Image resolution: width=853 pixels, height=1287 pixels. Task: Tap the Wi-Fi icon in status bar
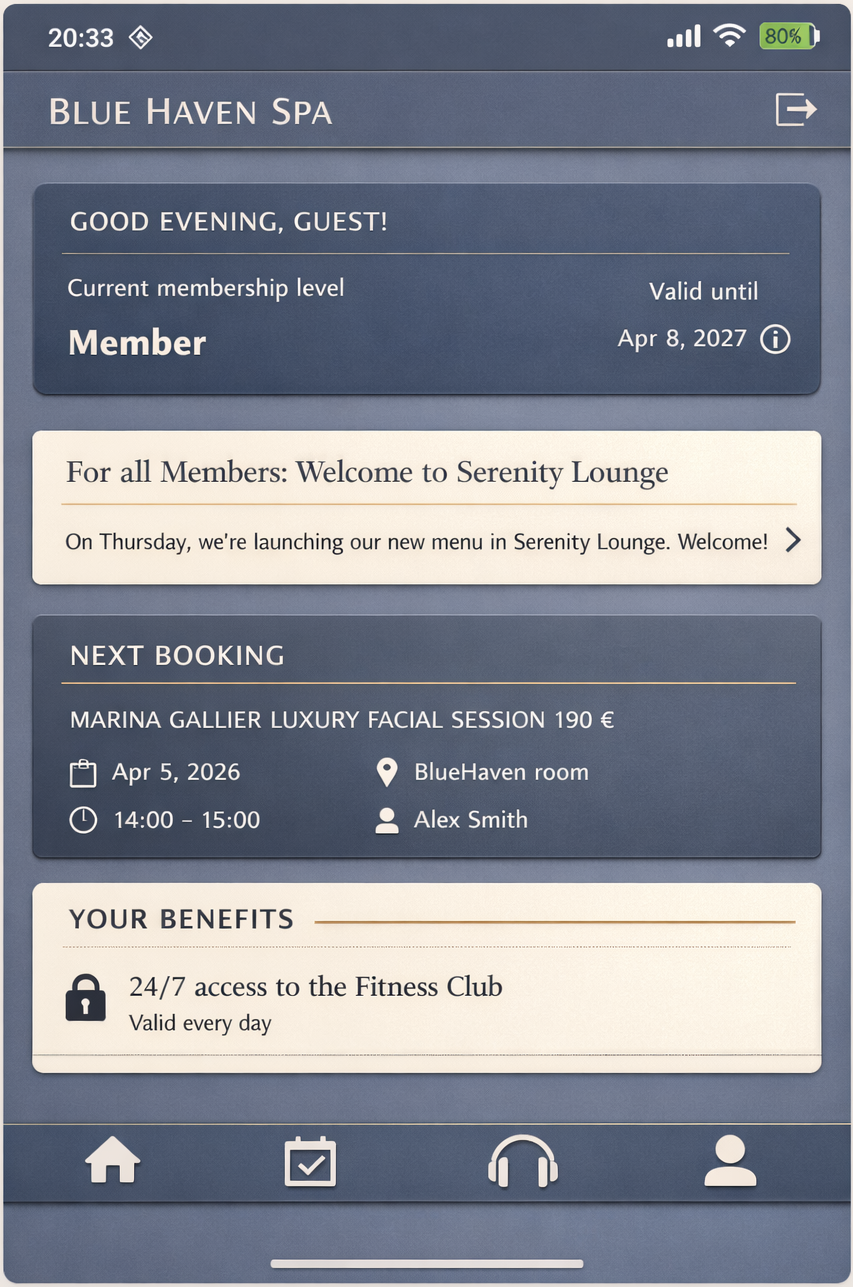[730, 37]
